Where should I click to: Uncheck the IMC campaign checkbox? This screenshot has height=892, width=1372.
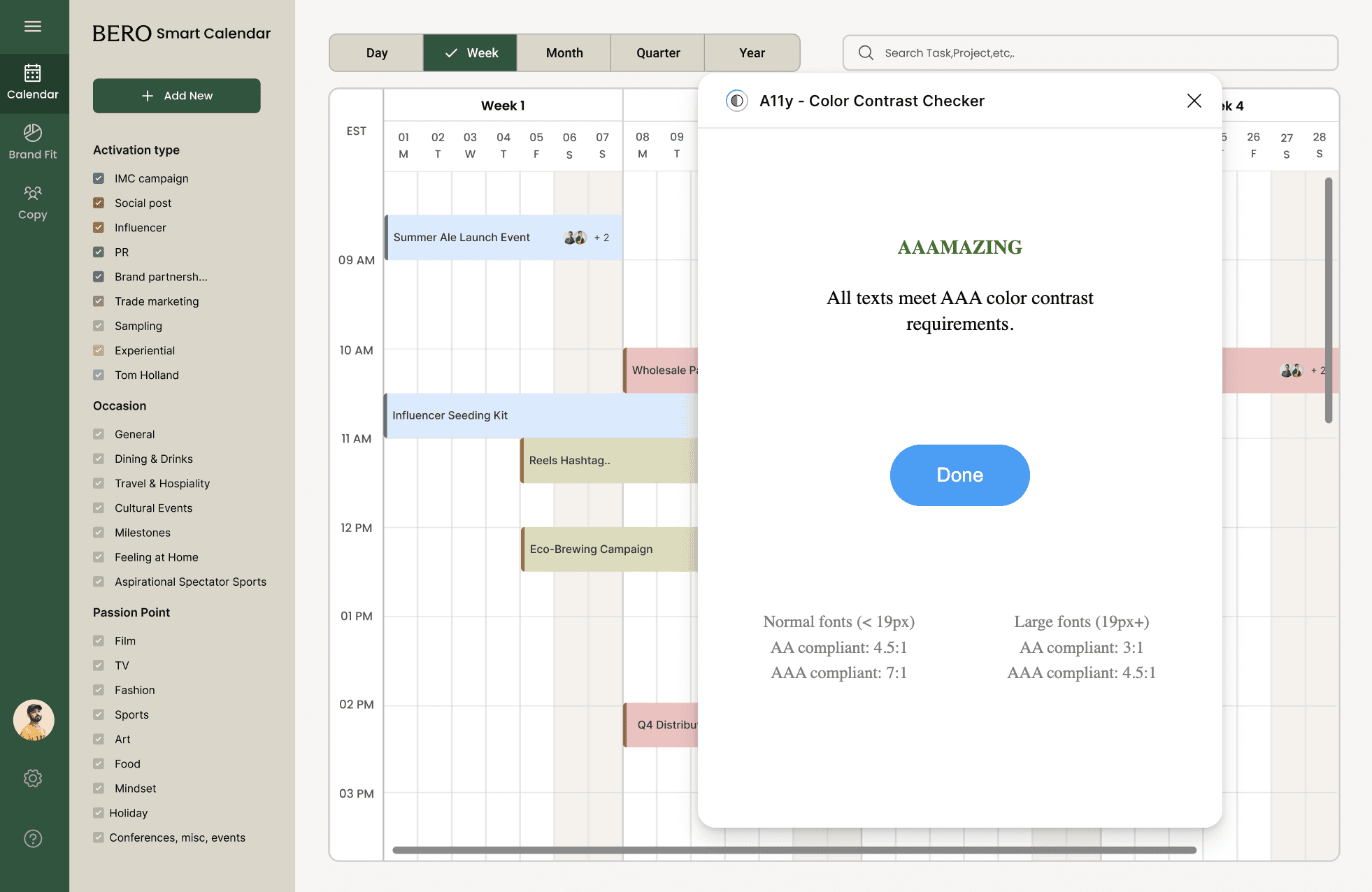pos(99,178)
